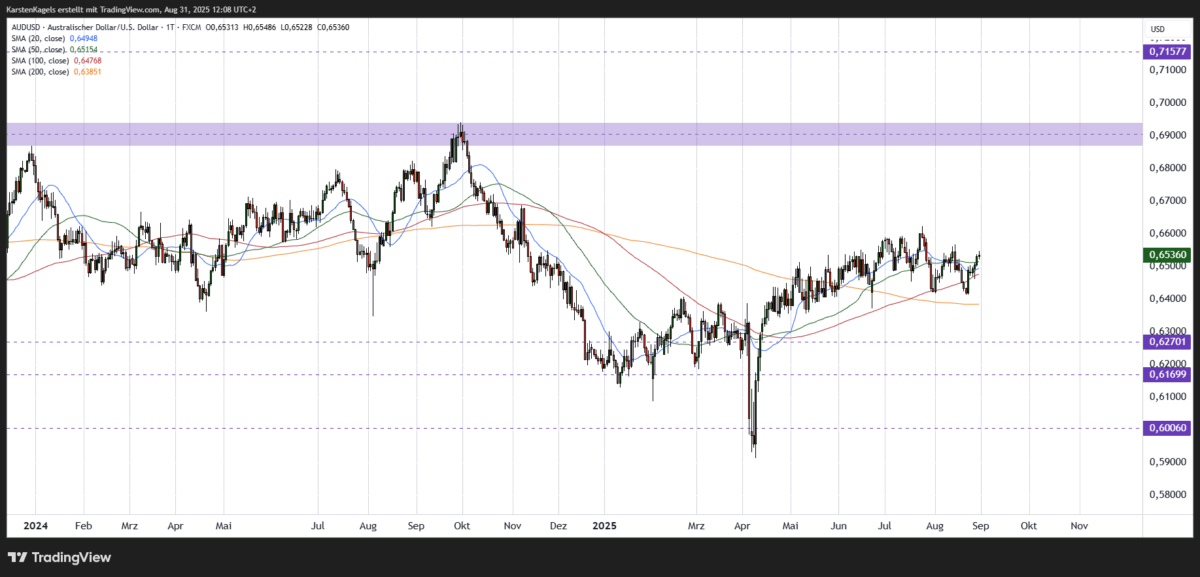Select the purple price label 0,60060

[1166, 428]
